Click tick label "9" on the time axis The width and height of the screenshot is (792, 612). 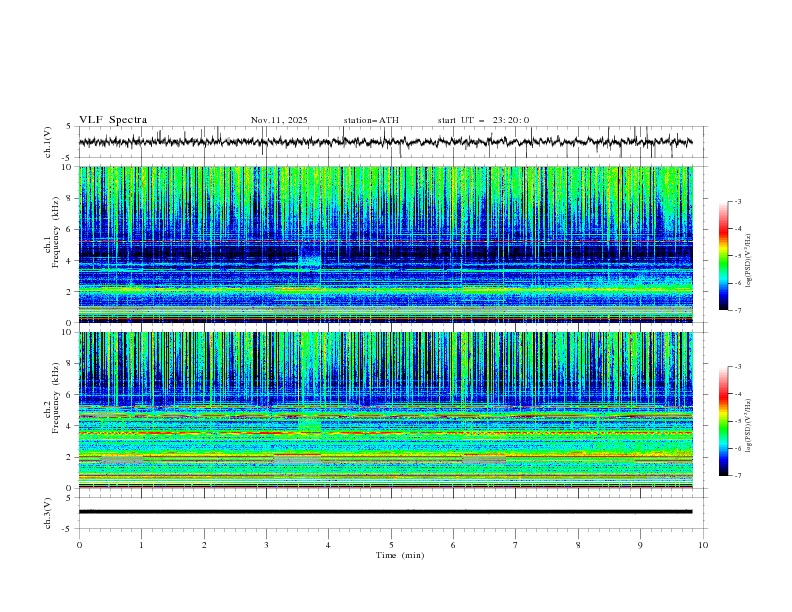(x=640, y=545)
